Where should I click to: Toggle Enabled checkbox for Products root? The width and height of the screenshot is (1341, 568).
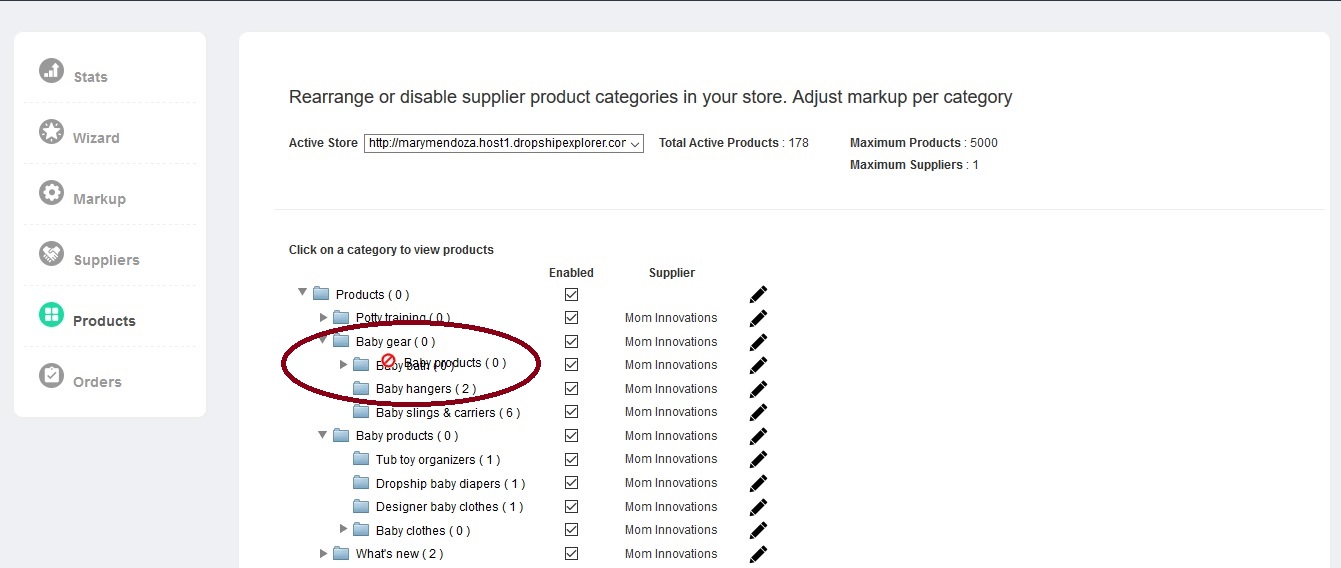571,294
